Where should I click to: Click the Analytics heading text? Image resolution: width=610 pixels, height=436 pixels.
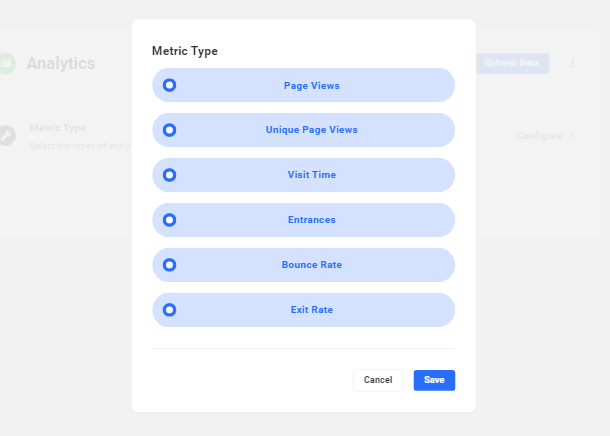61,64
